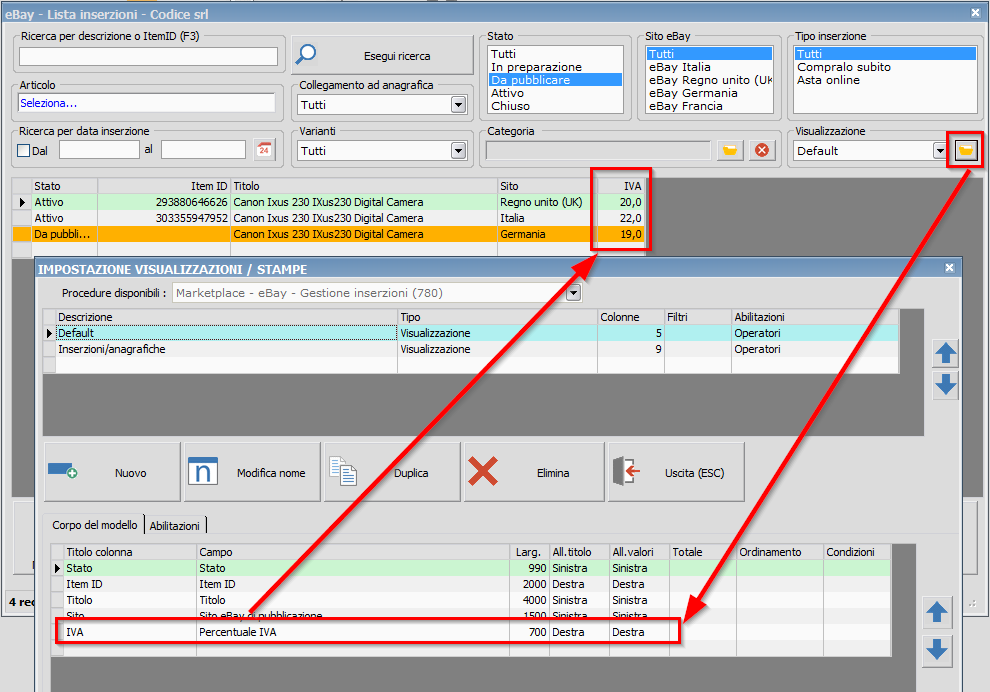Select listing with Item ID 293880646626
The height and width of the screenshot is (692, 990).
pos(328,202)
